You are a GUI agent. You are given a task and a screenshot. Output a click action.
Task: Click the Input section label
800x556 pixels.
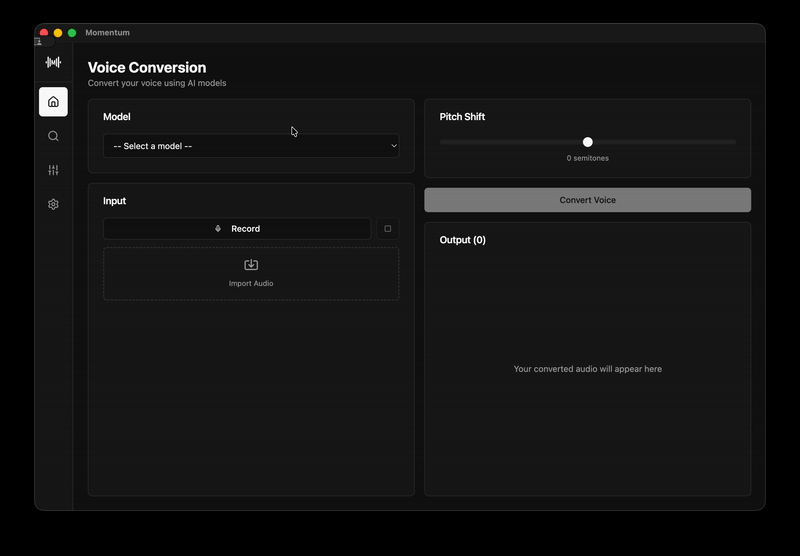[x=114, y=201]
